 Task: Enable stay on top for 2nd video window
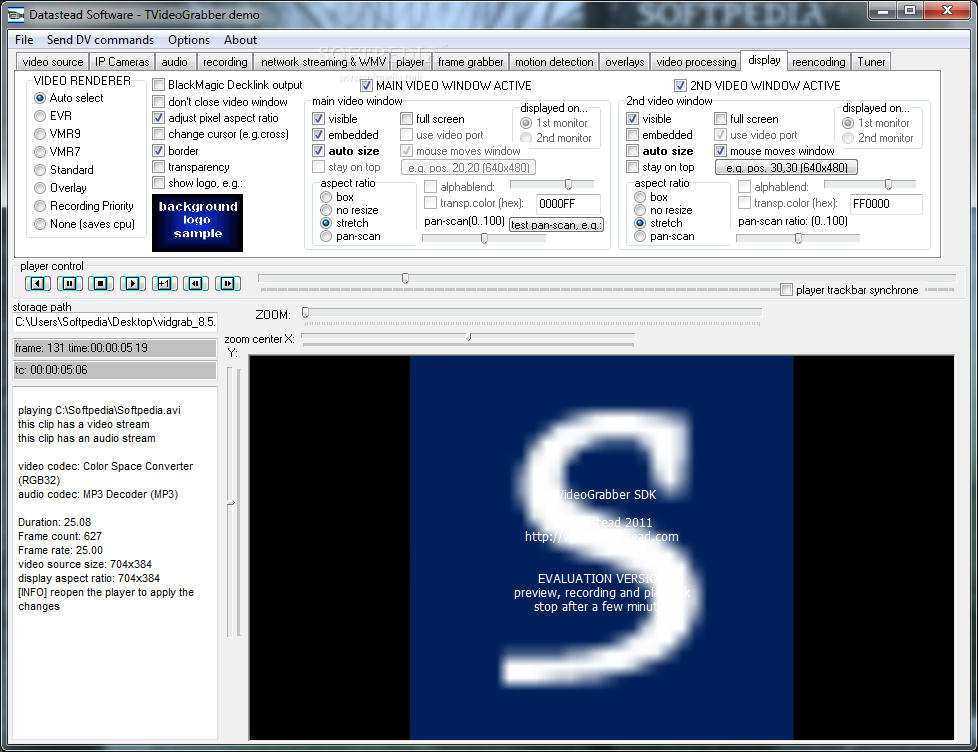pyautogui.click(x=632, y=168)
